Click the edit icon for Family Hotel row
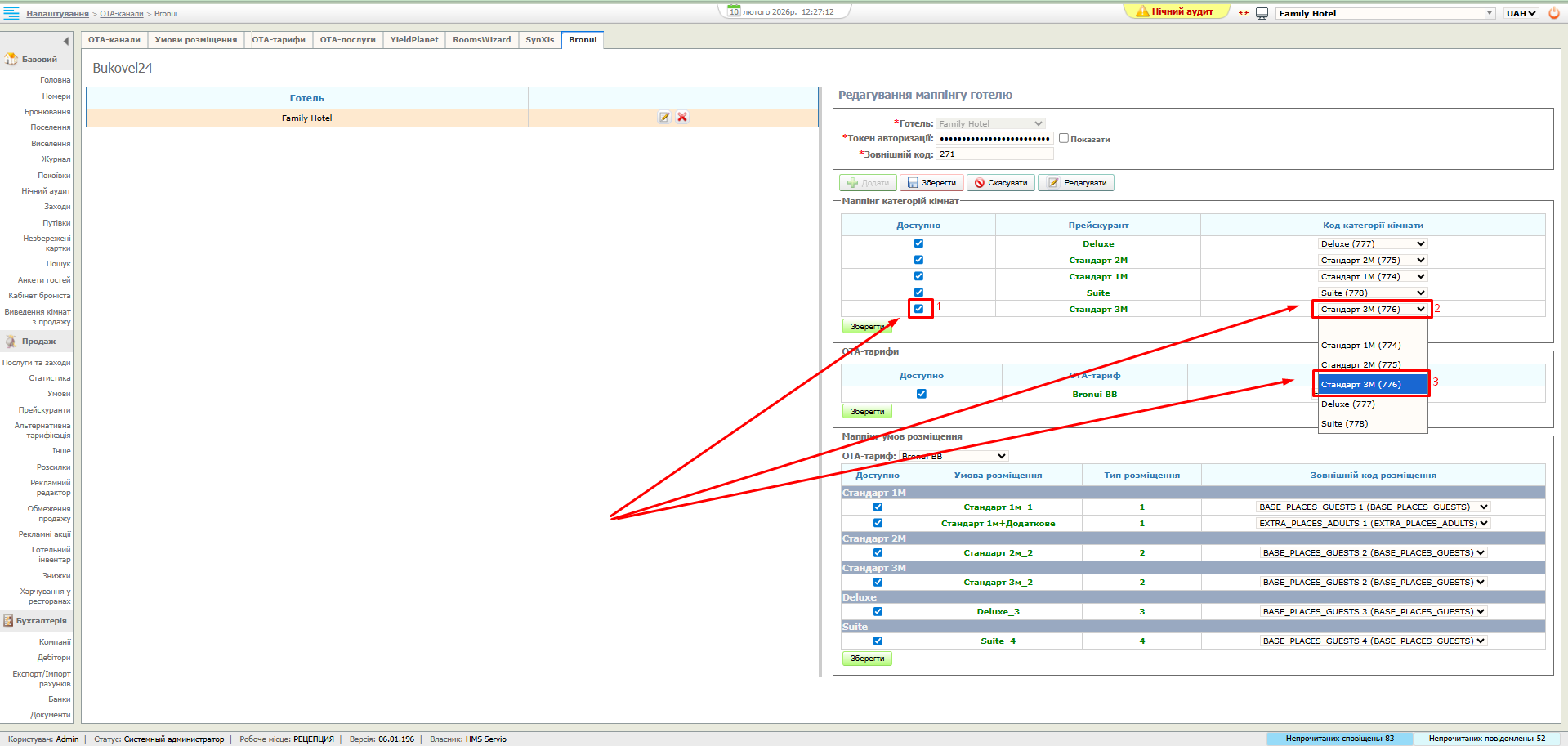This screenshot has height=746, width=1568. point(664,118)
